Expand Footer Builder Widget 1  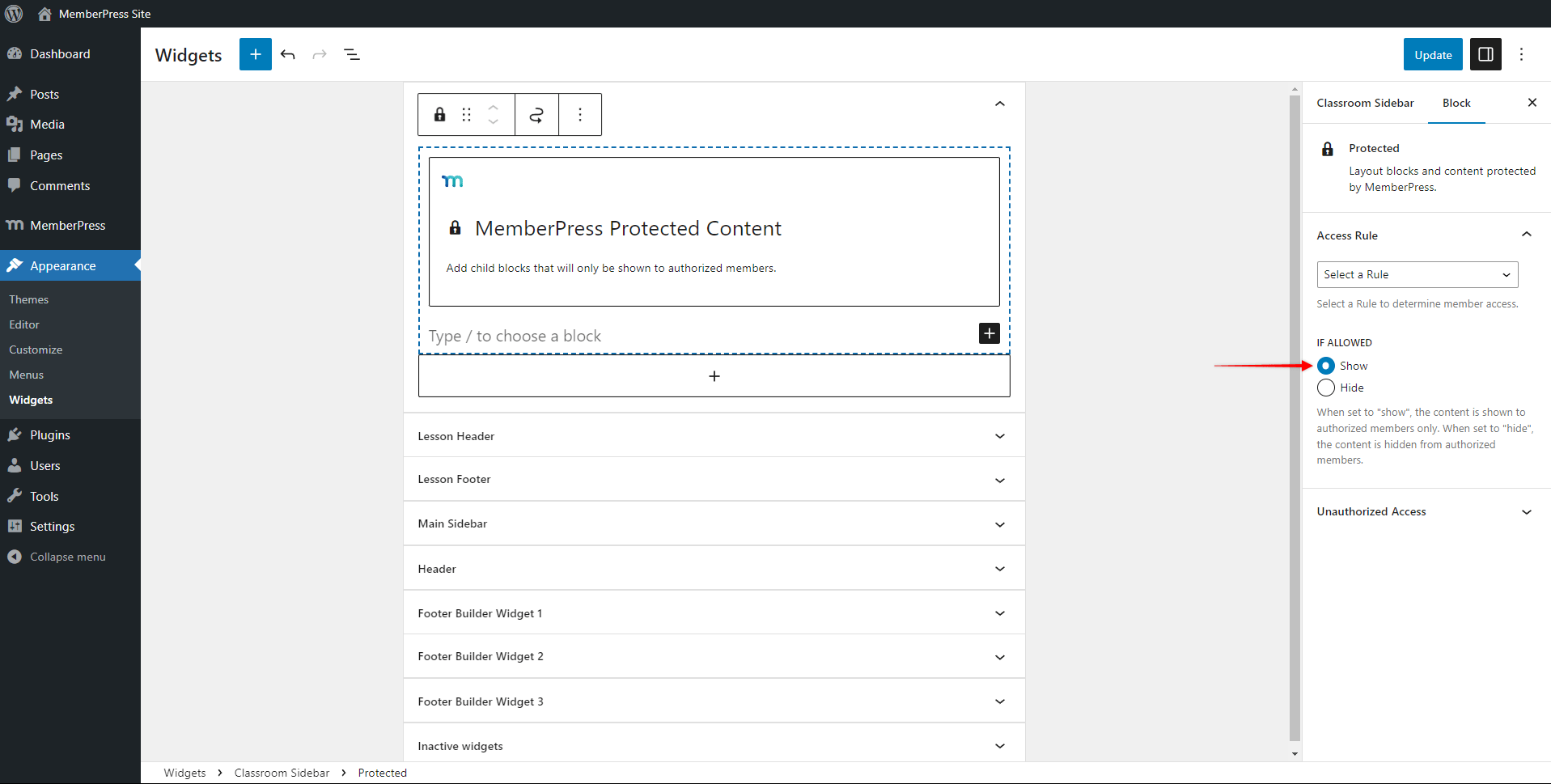click(1000, 613)
